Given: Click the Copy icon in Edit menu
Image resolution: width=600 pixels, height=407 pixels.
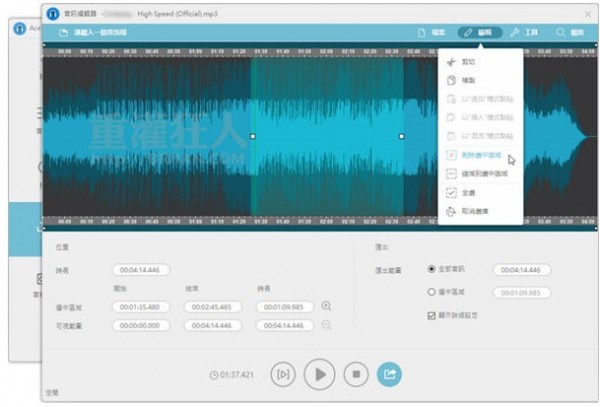Looking at the screenshot, I should (451, 80).
